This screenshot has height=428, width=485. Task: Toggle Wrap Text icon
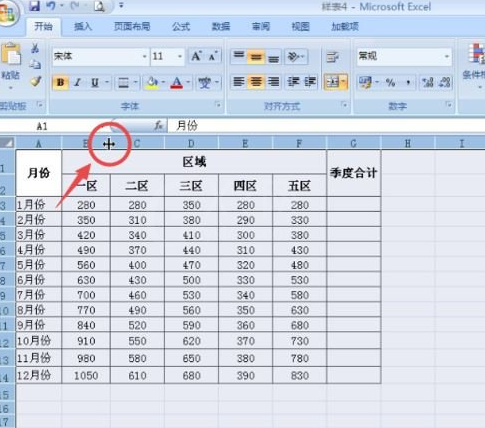click(x=332, y=56)
